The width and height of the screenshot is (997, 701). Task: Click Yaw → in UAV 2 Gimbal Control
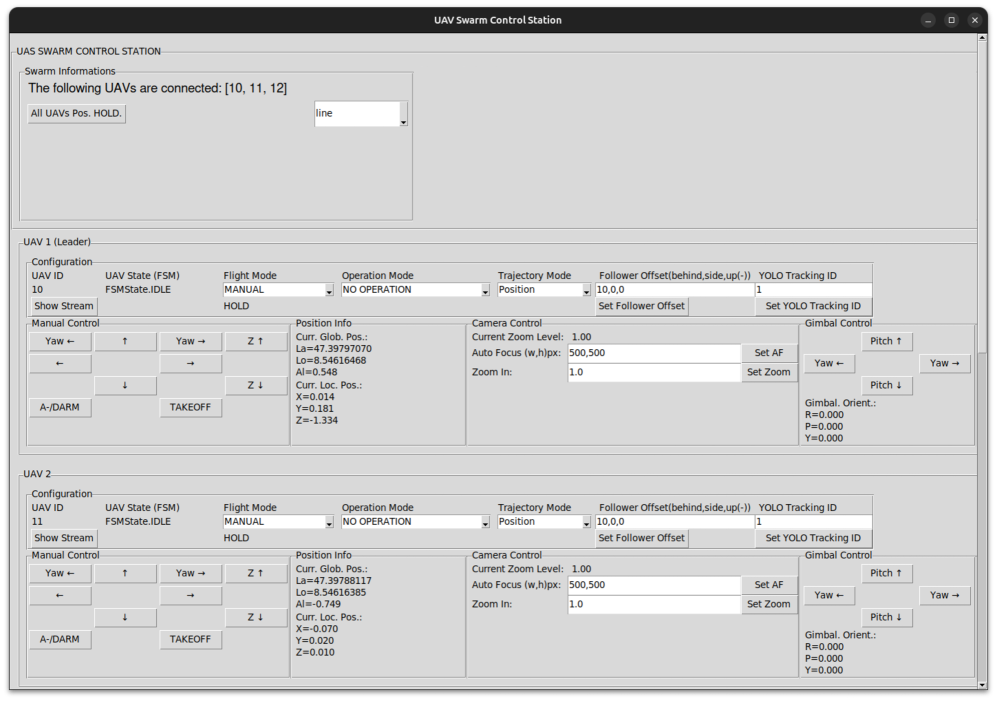coord(944,596)
